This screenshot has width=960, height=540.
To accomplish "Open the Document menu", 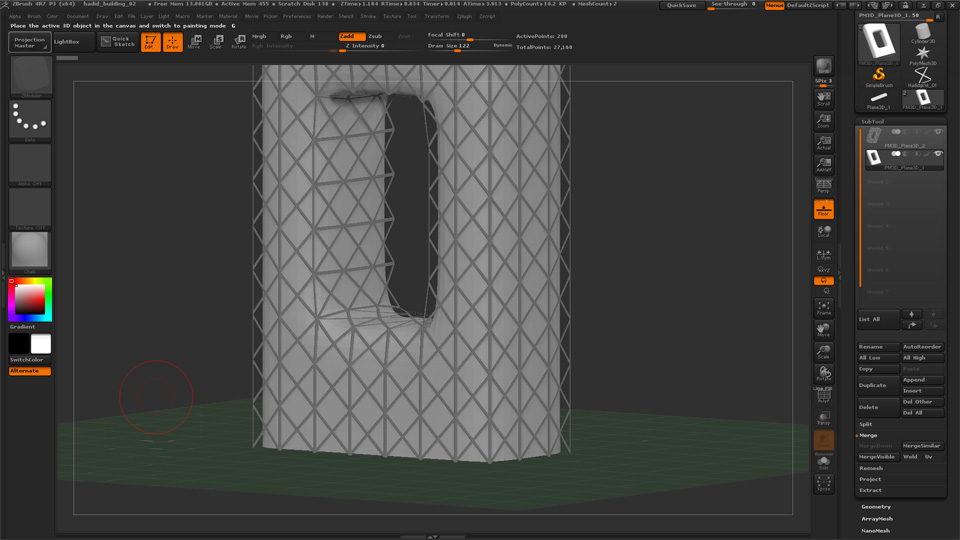I will 77,17.
